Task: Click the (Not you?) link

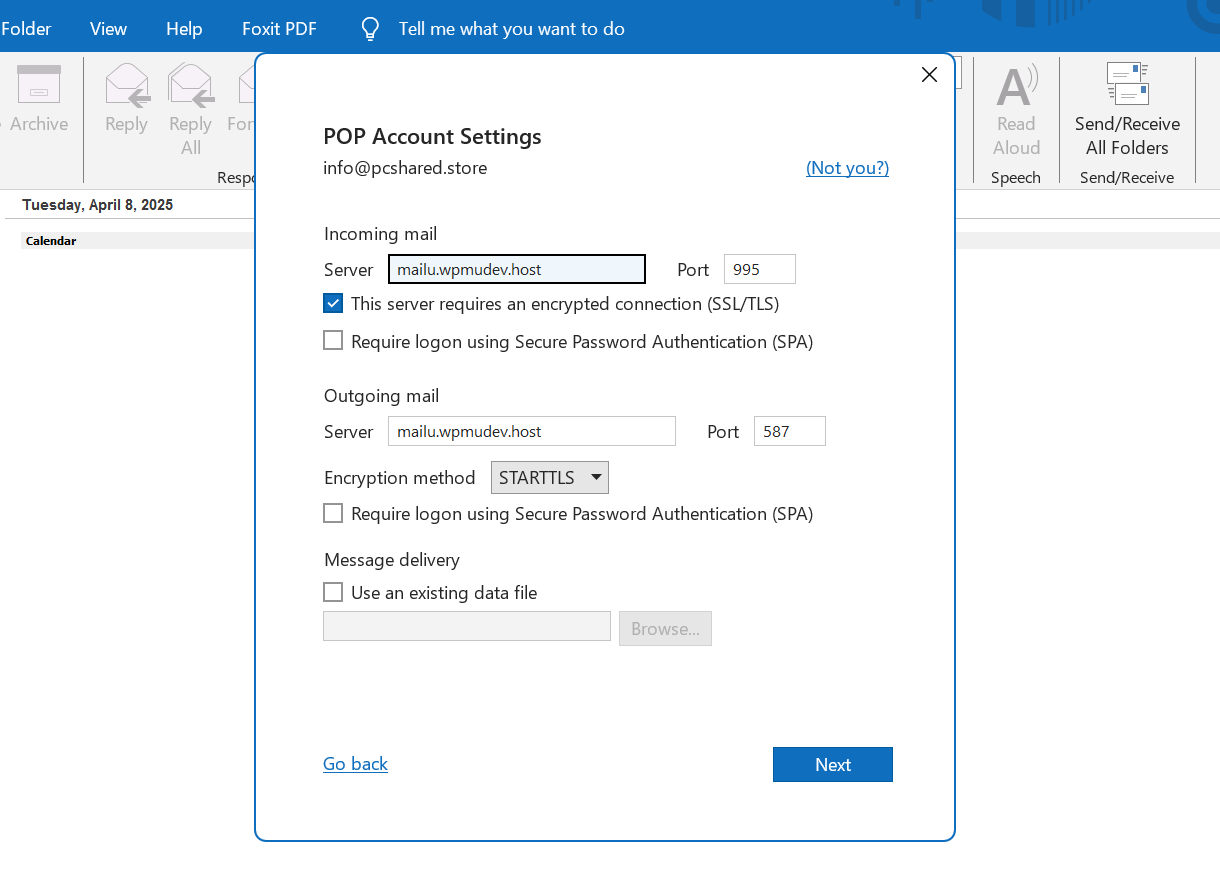Action: click(x=847, y=168)
